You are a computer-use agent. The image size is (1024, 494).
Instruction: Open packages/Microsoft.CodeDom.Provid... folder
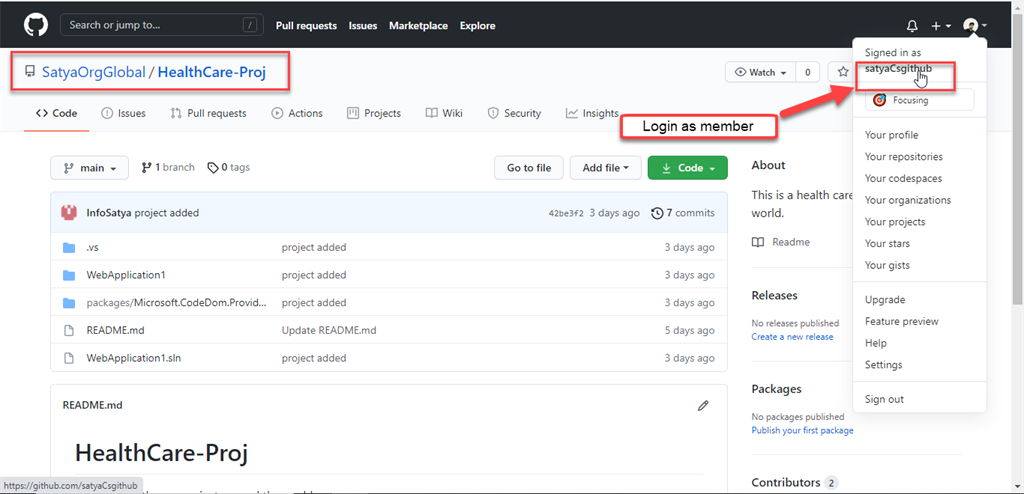pos(177,303)
